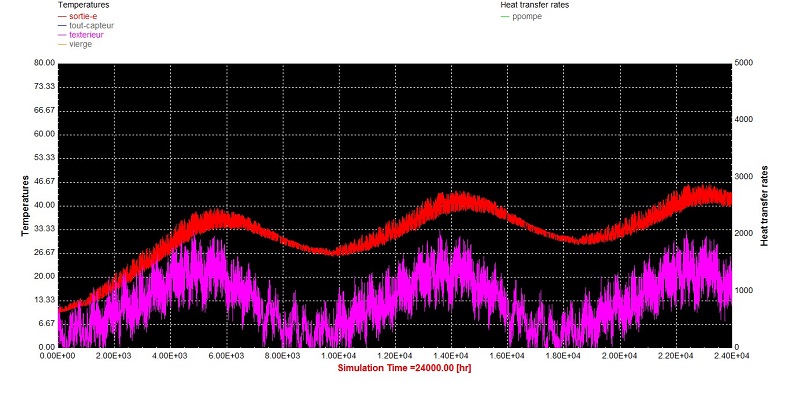This screenshot has width=790, height=396.
Task: Click the 3000 heat transfer axis label
Action: pyautogui.click(x=744, y=177)
